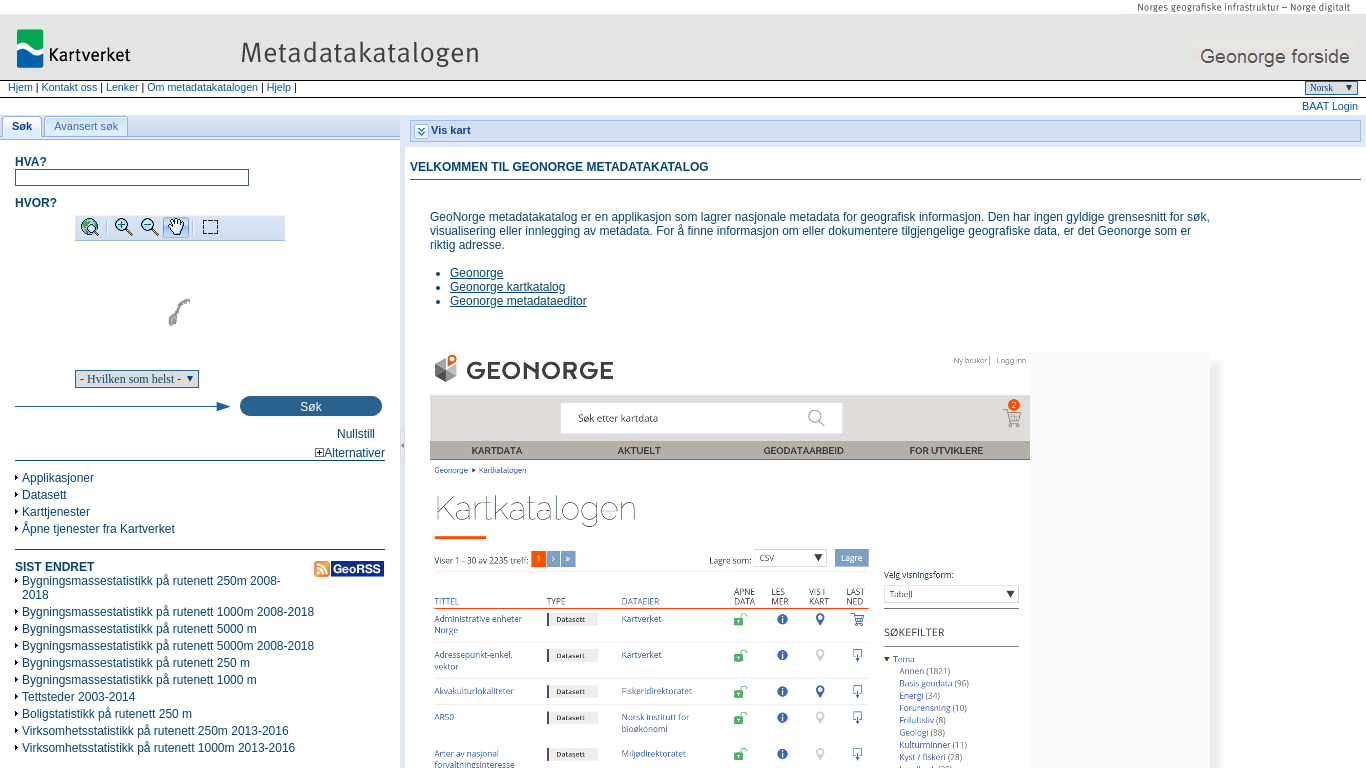This screenshot has width=1366, height=768.
Task: Open 'Virksomhetsstatistikk på rutenett 250m 2013-2016'
Action: [x=155, y=731]
